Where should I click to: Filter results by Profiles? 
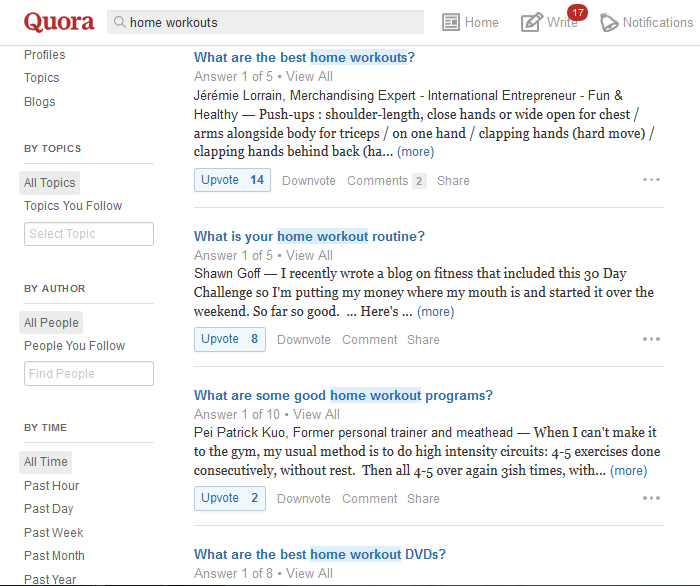pyautogui.click(x=45, y=54)
